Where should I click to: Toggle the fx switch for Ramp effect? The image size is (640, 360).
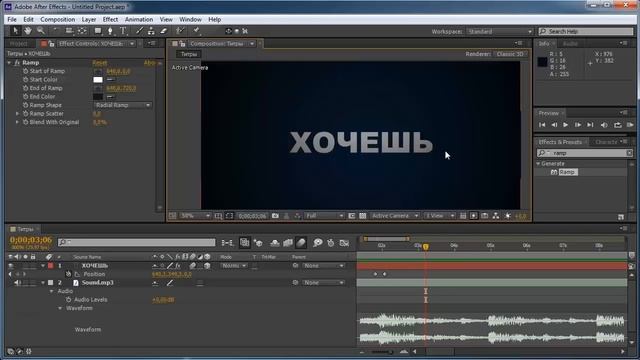17,63
